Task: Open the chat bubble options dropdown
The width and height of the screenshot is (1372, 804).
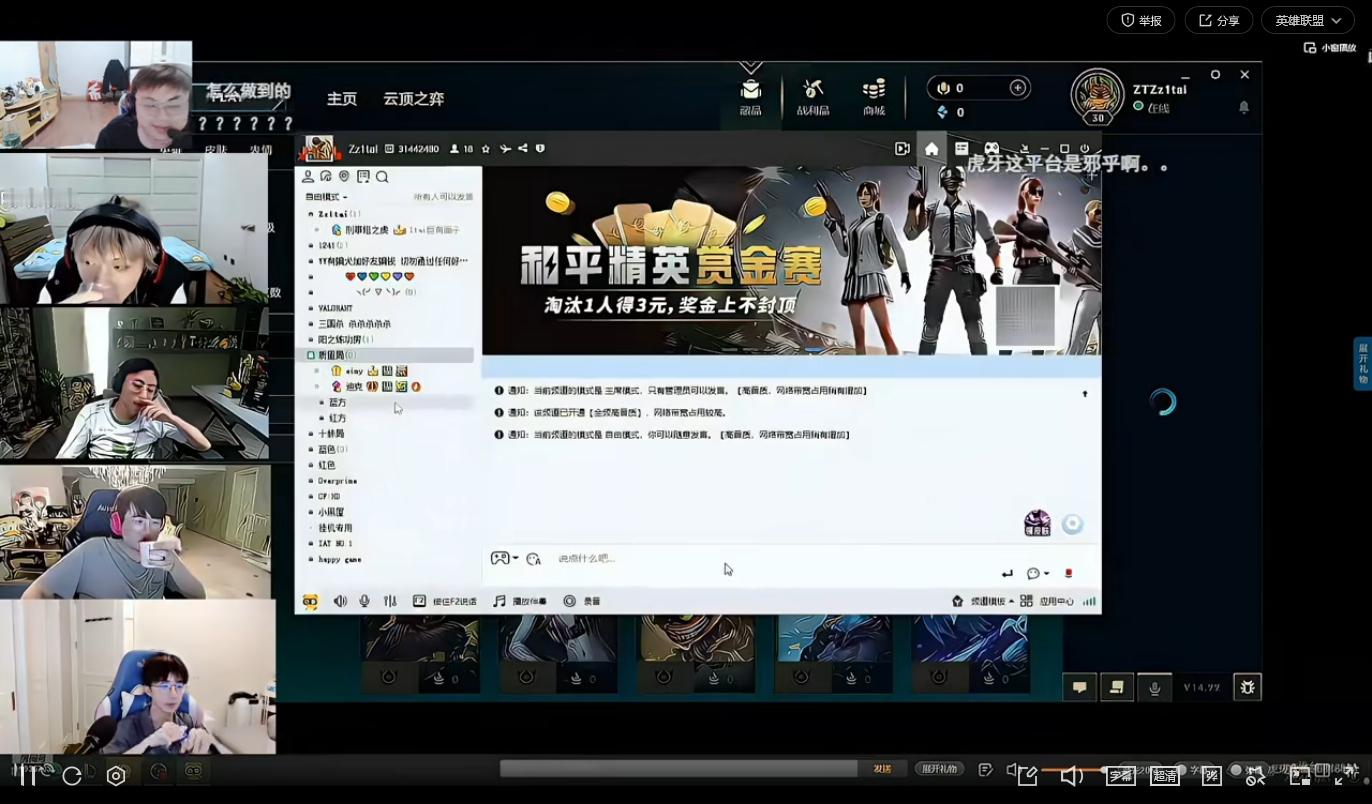Action: (x=1038, y=574)
